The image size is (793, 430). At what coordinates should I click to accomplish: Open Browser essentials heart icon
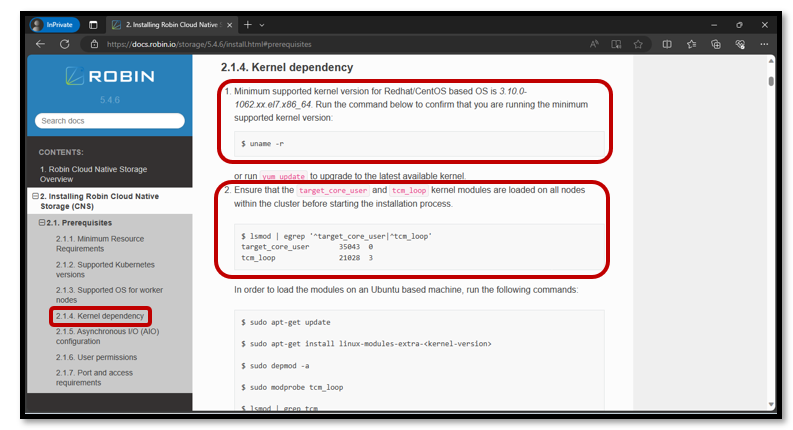click(x=740, y=44)
